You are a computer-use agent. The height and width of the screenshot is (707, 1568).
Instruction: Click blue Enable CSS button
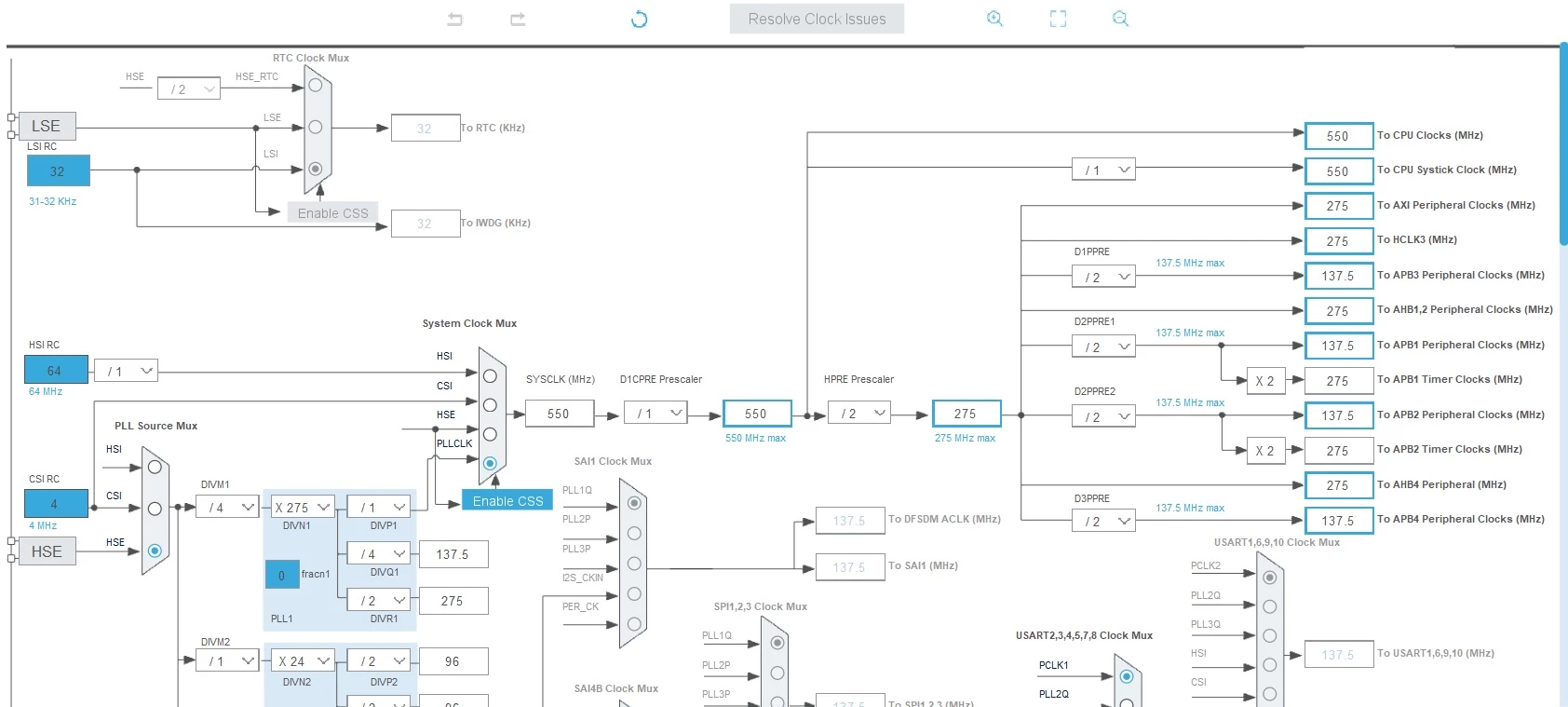tap(507, 500)
